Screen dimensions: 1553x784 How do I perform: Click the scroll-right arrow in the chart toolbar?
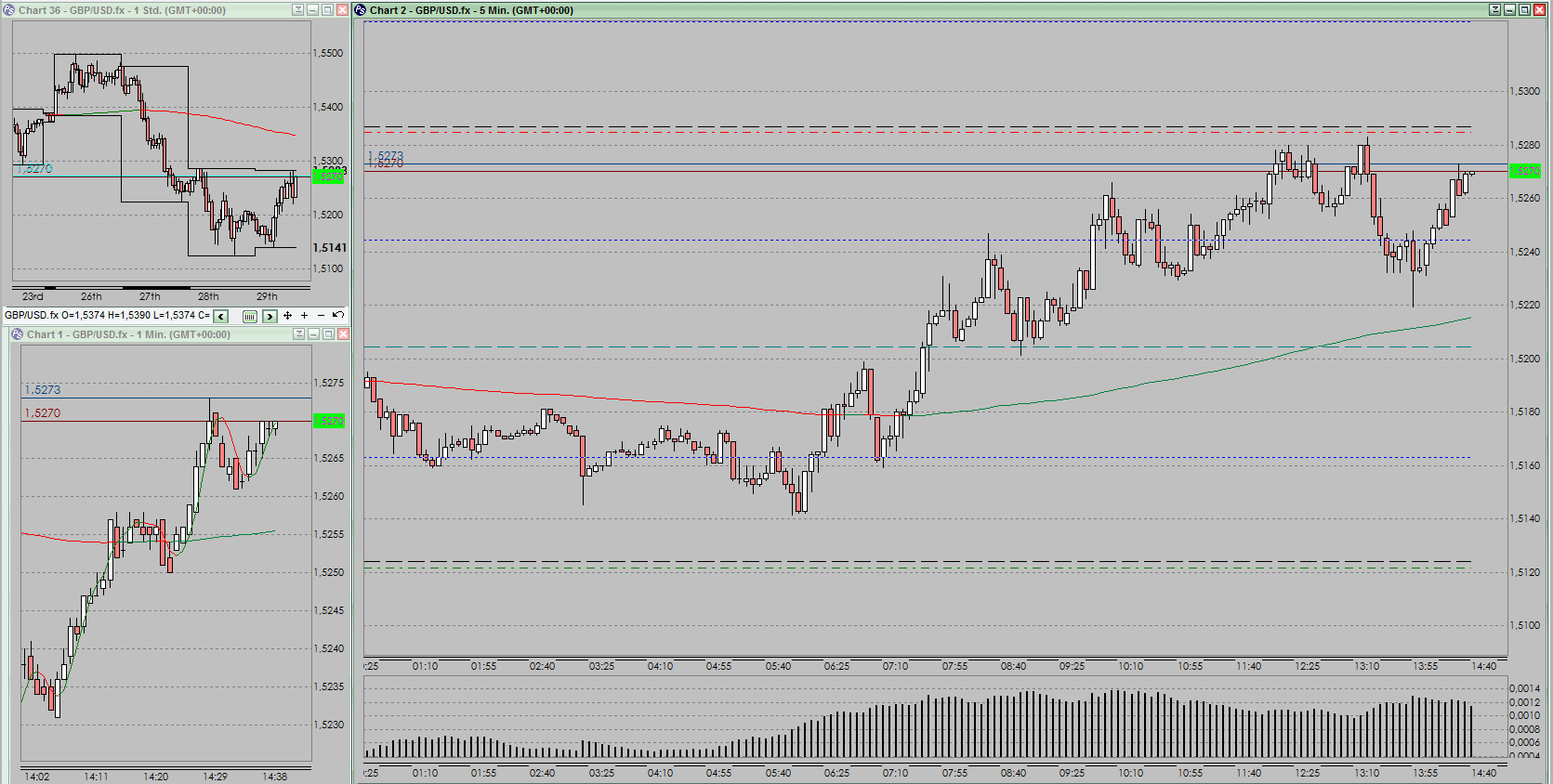tap(270, 316)
